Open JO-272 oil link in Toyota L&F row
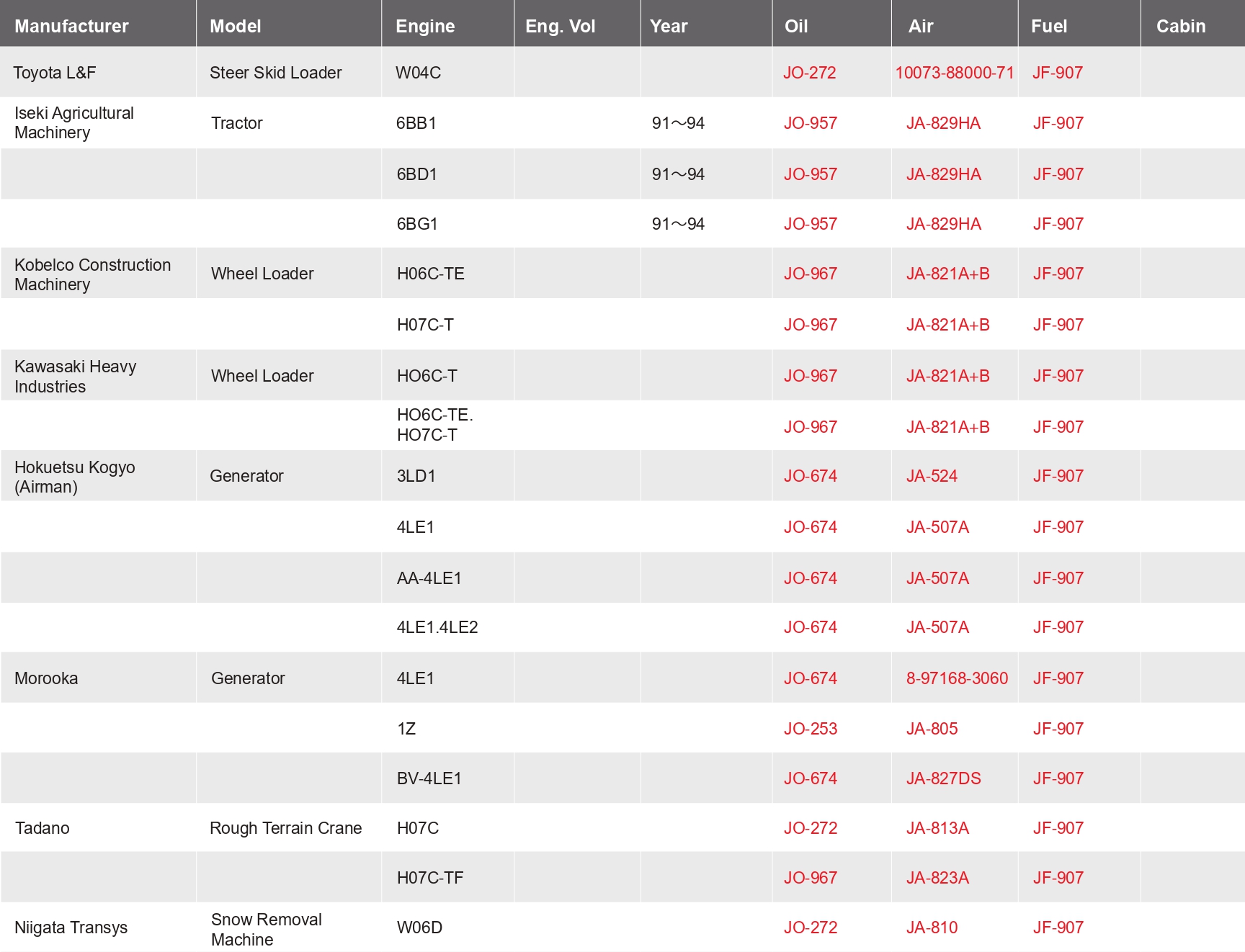This screenshot has height=952, width=1245. (809, 73)
